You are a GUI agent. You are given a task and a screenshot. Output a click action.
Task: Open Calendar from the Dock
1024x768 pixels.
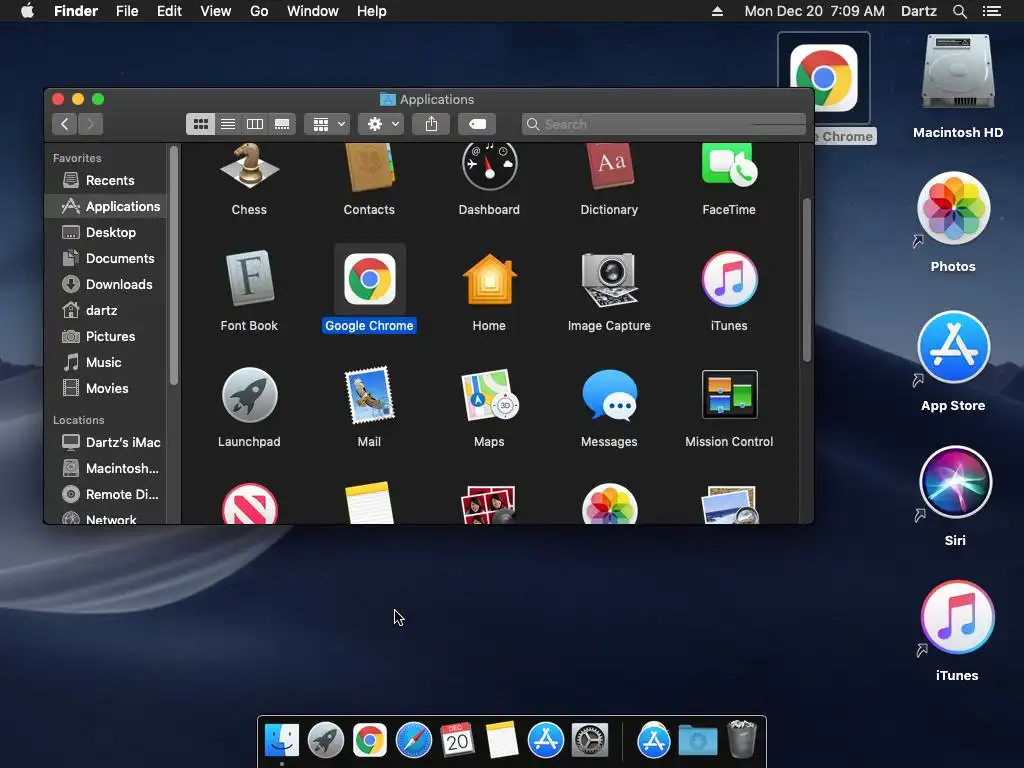point(457,741)
